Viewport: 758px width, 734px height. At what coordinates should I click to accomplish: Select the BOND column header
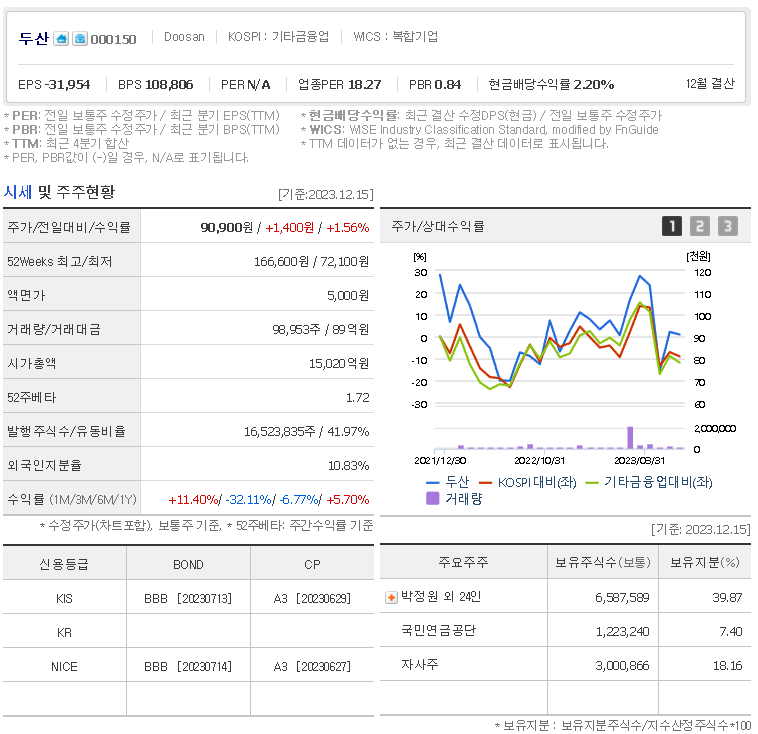point(188,564)
